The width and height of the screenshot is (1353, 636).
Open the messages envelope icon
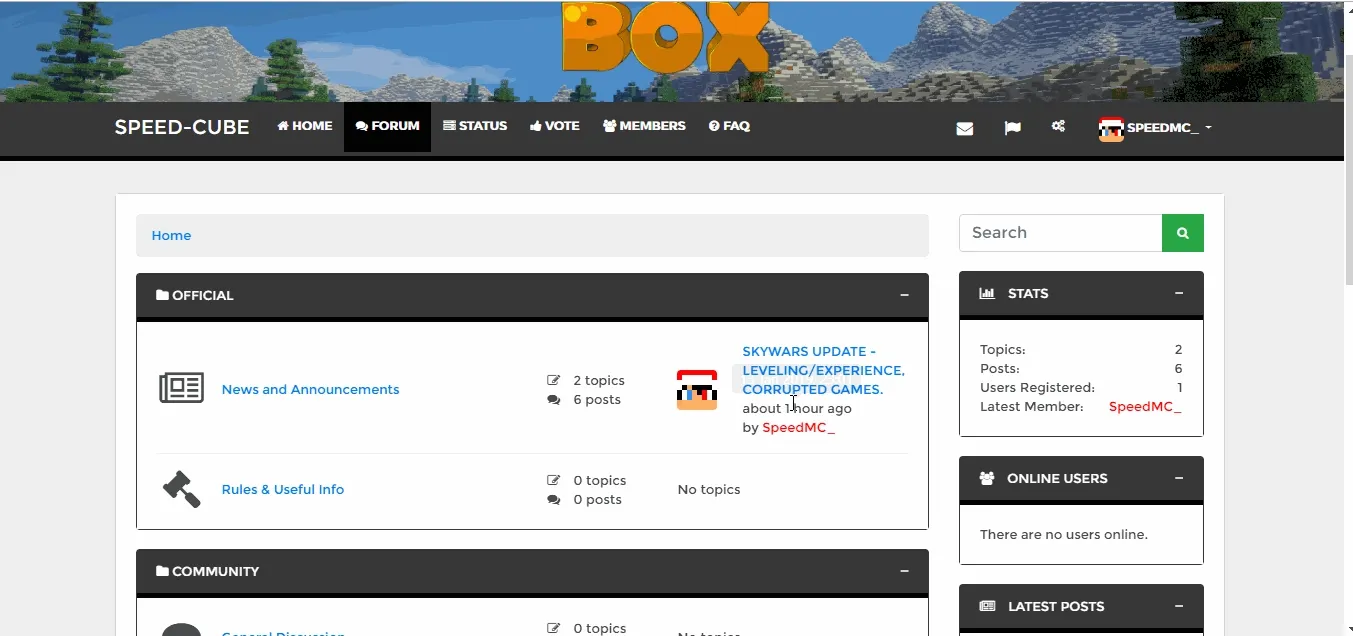(x=964, y=128)
